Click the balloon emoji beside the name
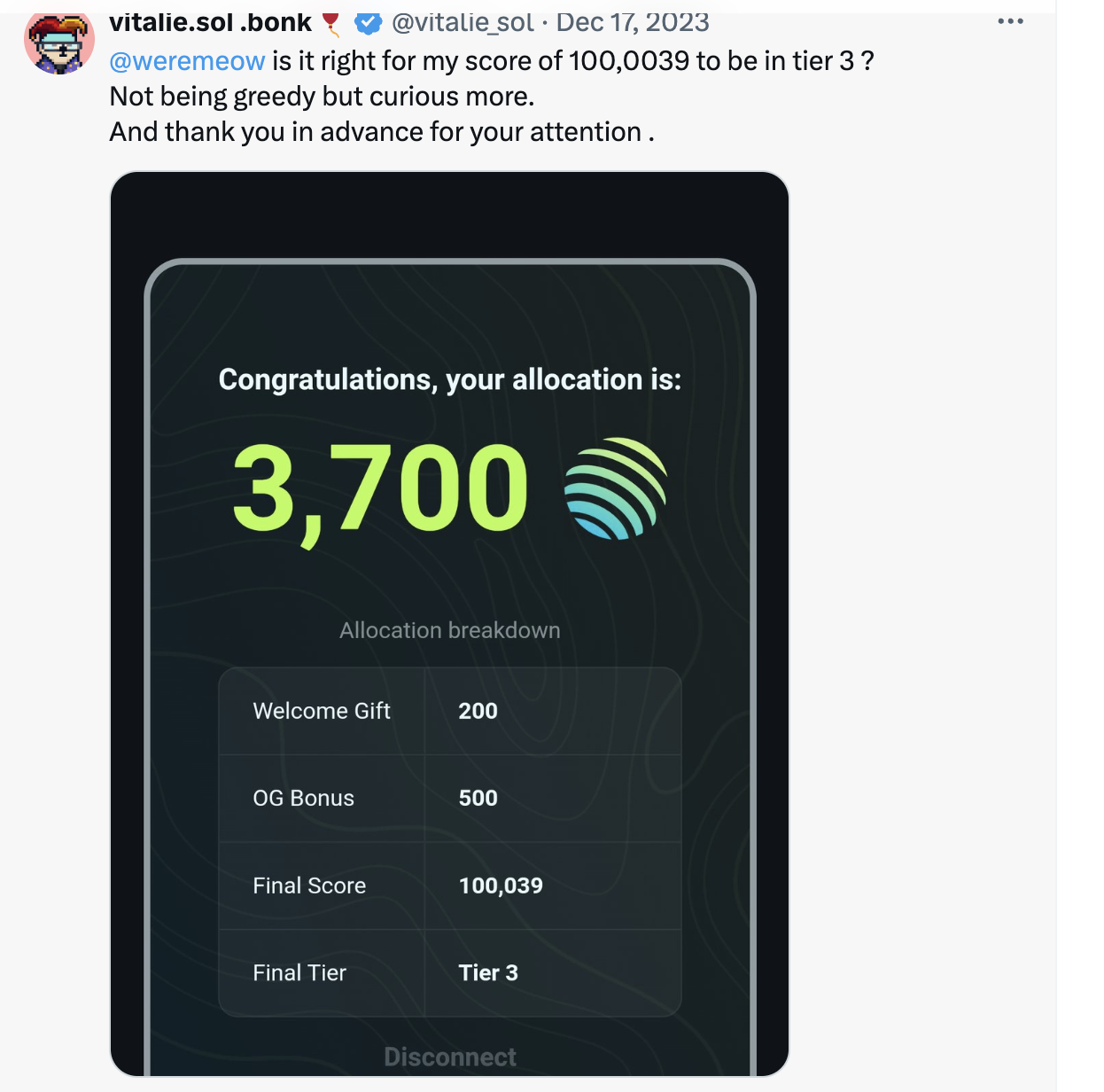Viewport: 1104px width, 1092px height. pos(331,23)
